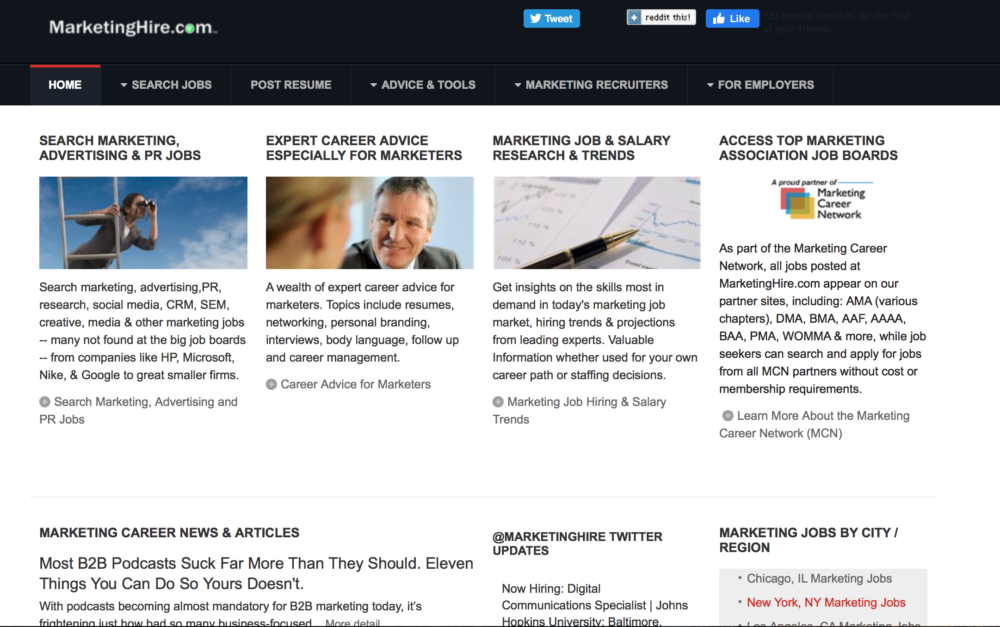Click the reddit this! button

tap(661, 17)
